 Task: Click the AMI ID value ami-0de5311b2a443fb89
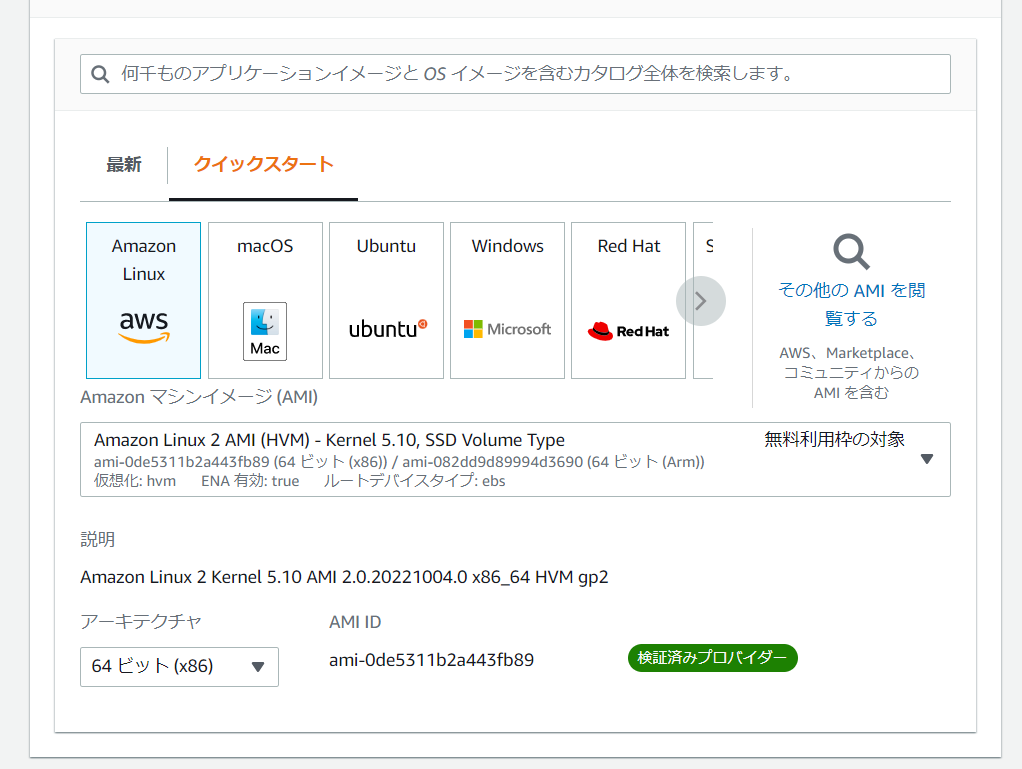[x=431, y=660]
